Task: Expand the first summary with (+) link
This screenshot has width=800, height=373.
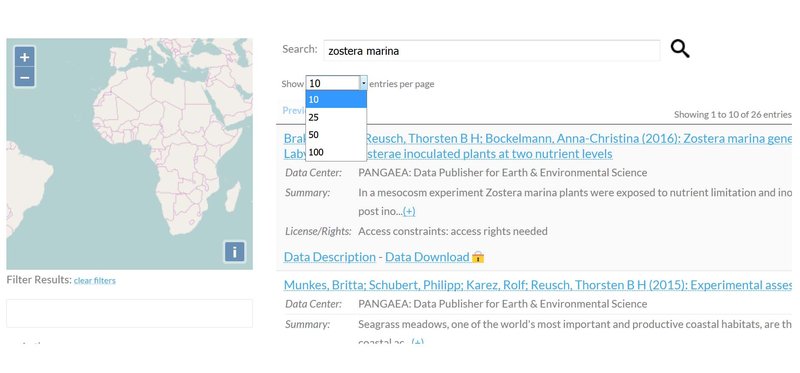Action: click(409, 211)
